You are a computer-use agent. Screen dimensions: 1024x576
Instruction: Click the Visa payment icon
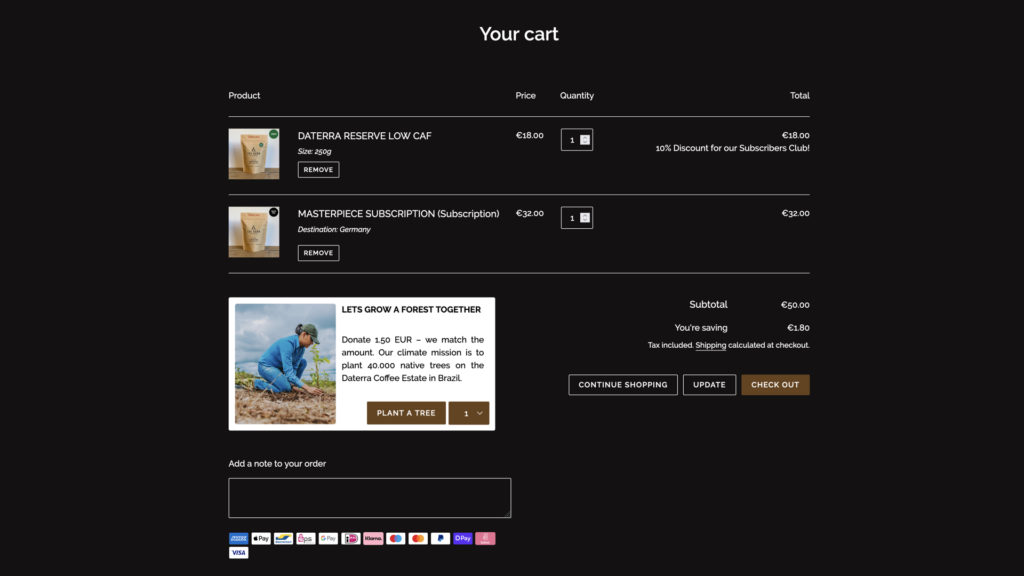click(x=238, y=552)
